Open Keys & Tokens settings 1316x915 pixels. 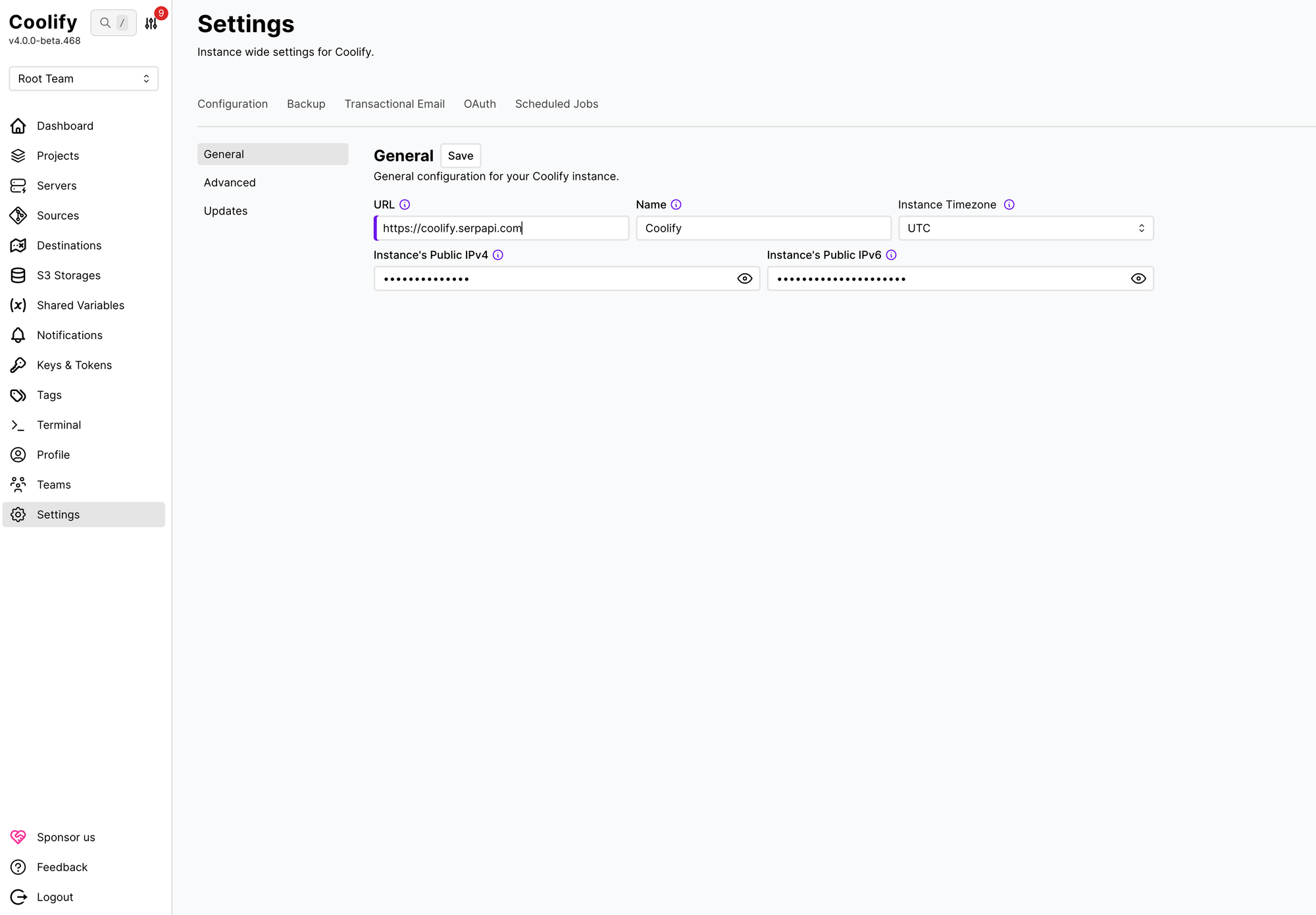tap(74, 365)
